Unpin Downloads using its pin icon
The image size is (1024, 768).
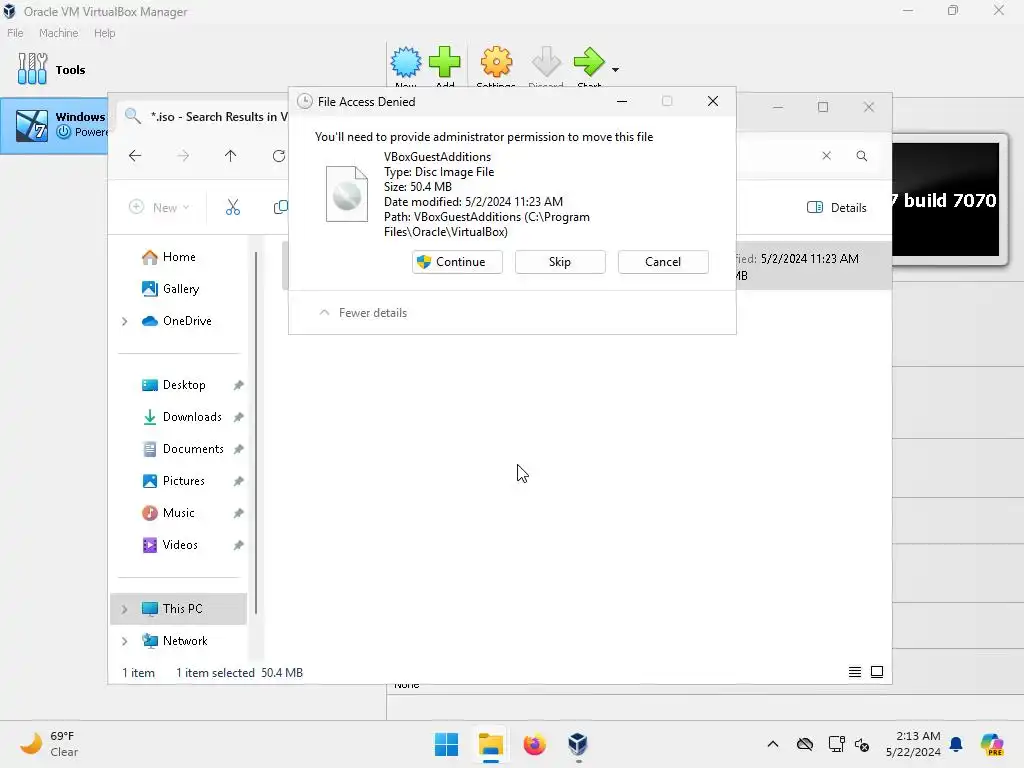point(238,417)
